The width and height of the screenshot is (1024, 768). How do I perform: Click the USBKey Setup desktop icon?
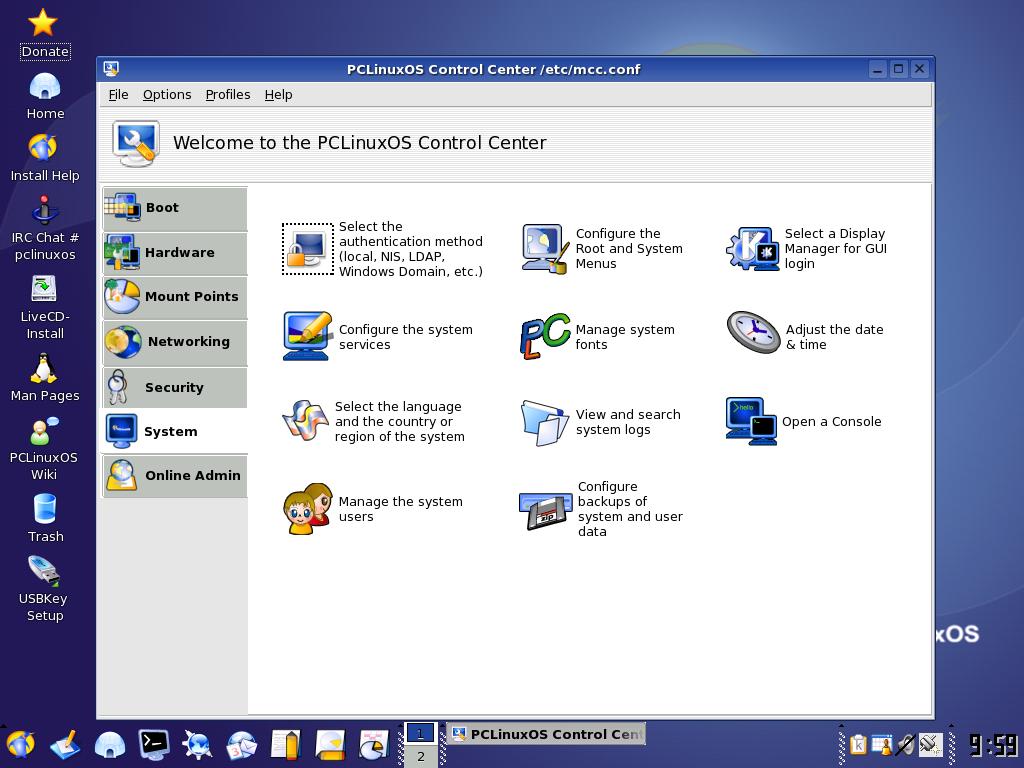44,589
